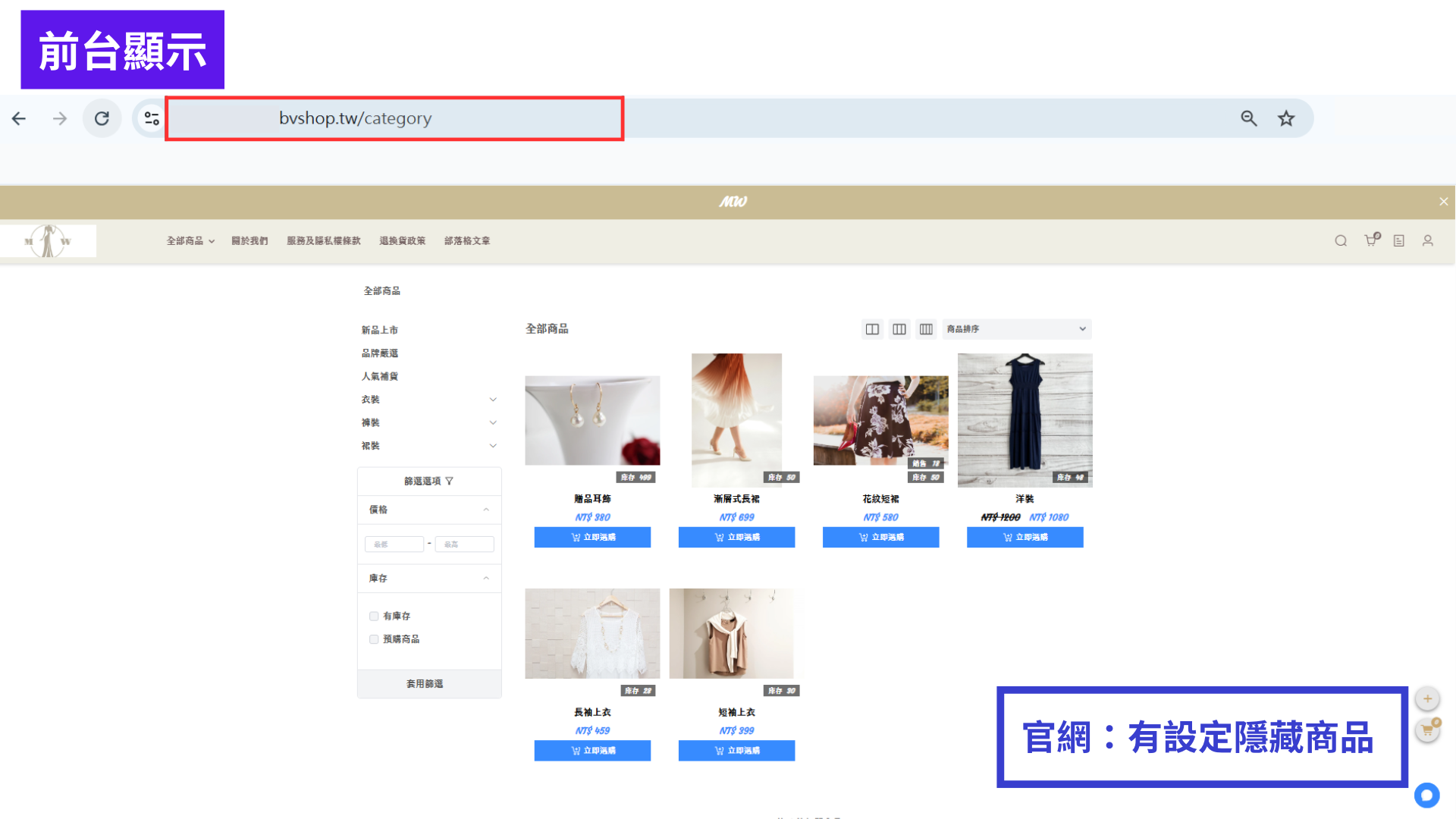Open the 退換貨政策 menu item
This screenshot has width=1456, height=819.
coord(403,241)
